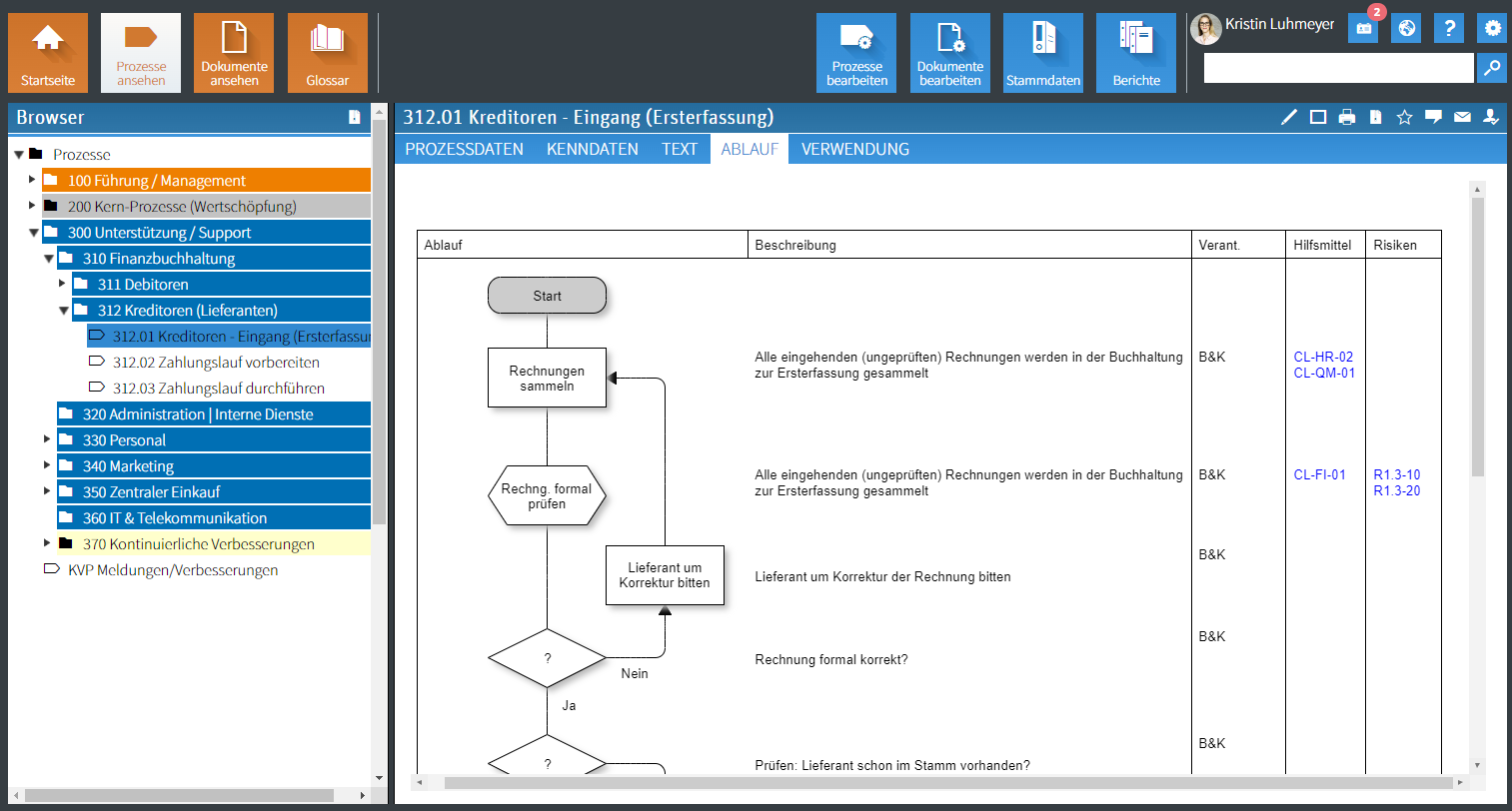Print the process with the printer icon
Viewport: 1512px width, 811px height.
(x=1347, y=117)
